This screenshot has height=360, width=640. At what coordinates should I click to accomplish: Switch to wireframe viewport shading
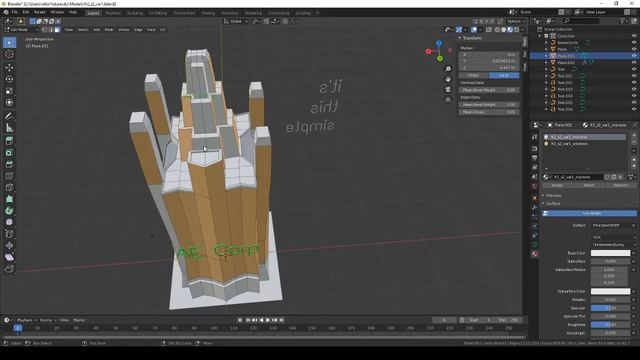(x=497, y=29)
